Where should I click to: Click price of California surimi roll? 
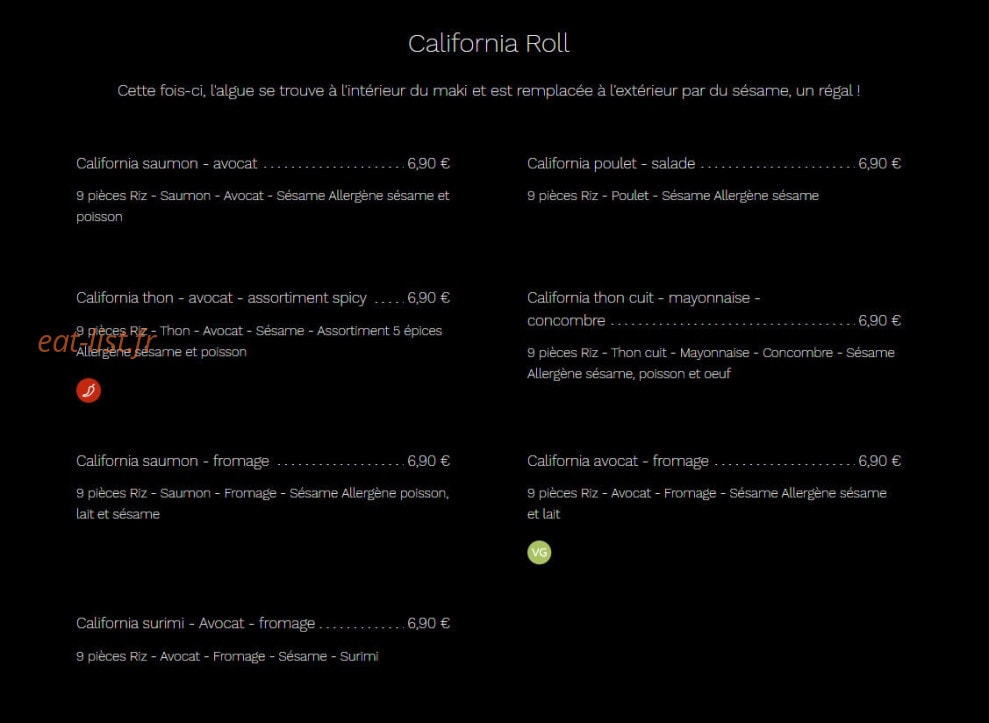pos(428,623)
